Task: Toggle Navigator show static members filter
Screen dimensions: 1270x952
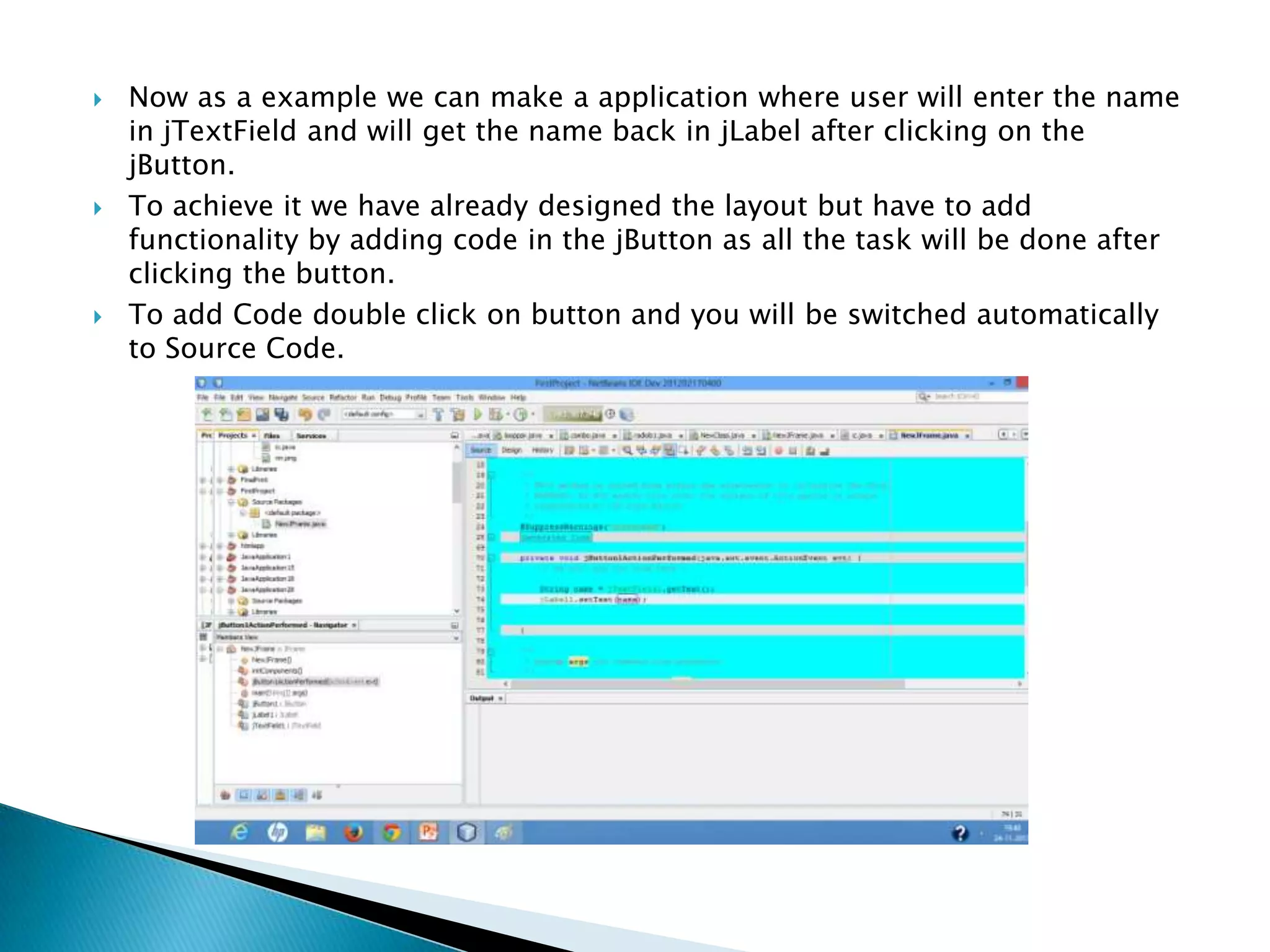Action: (262, 795)
